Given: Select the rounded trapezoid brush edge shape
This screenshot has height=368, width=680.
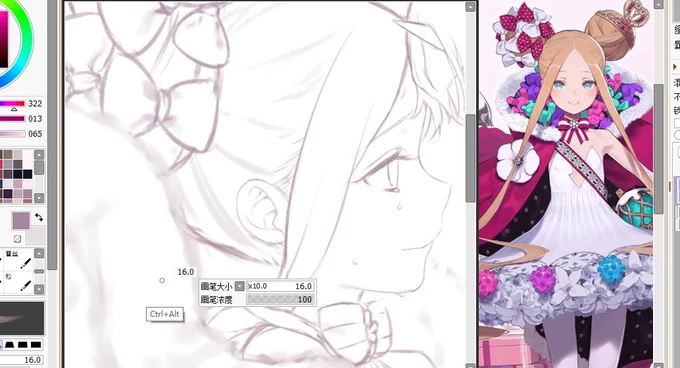Looking at the screenshot, I should pyautogui.click(x=10, y=345).
